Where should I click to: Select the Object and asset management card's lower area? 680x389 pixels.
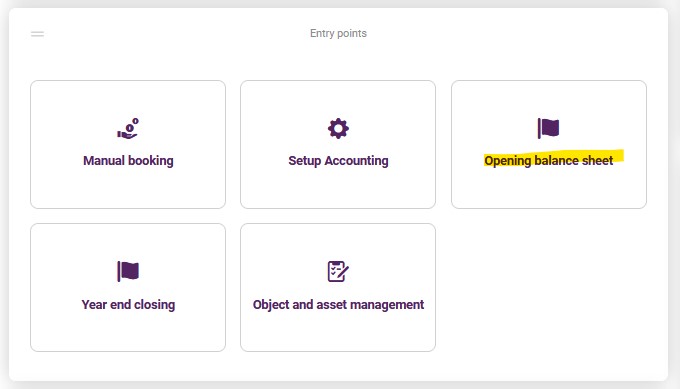[x=338, y=331]
